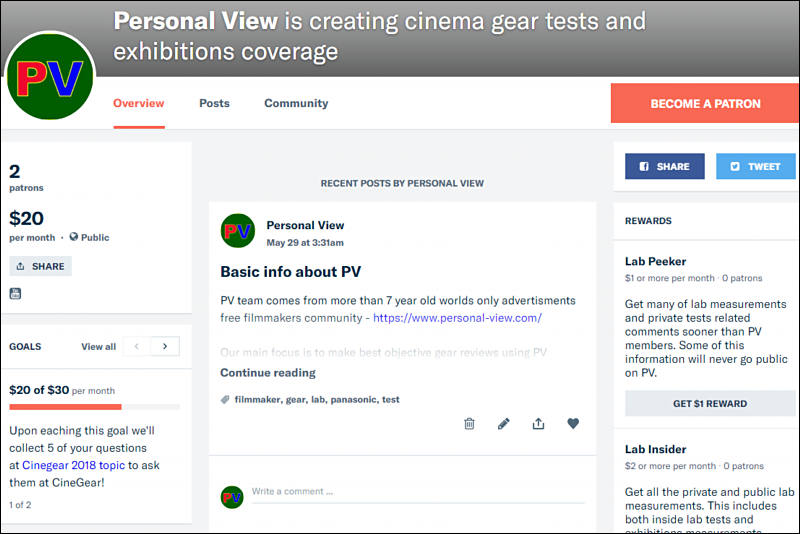This screenshot has width=800, height=534.
Task: Click the tag icon before filmmaker
Action: 225,399
